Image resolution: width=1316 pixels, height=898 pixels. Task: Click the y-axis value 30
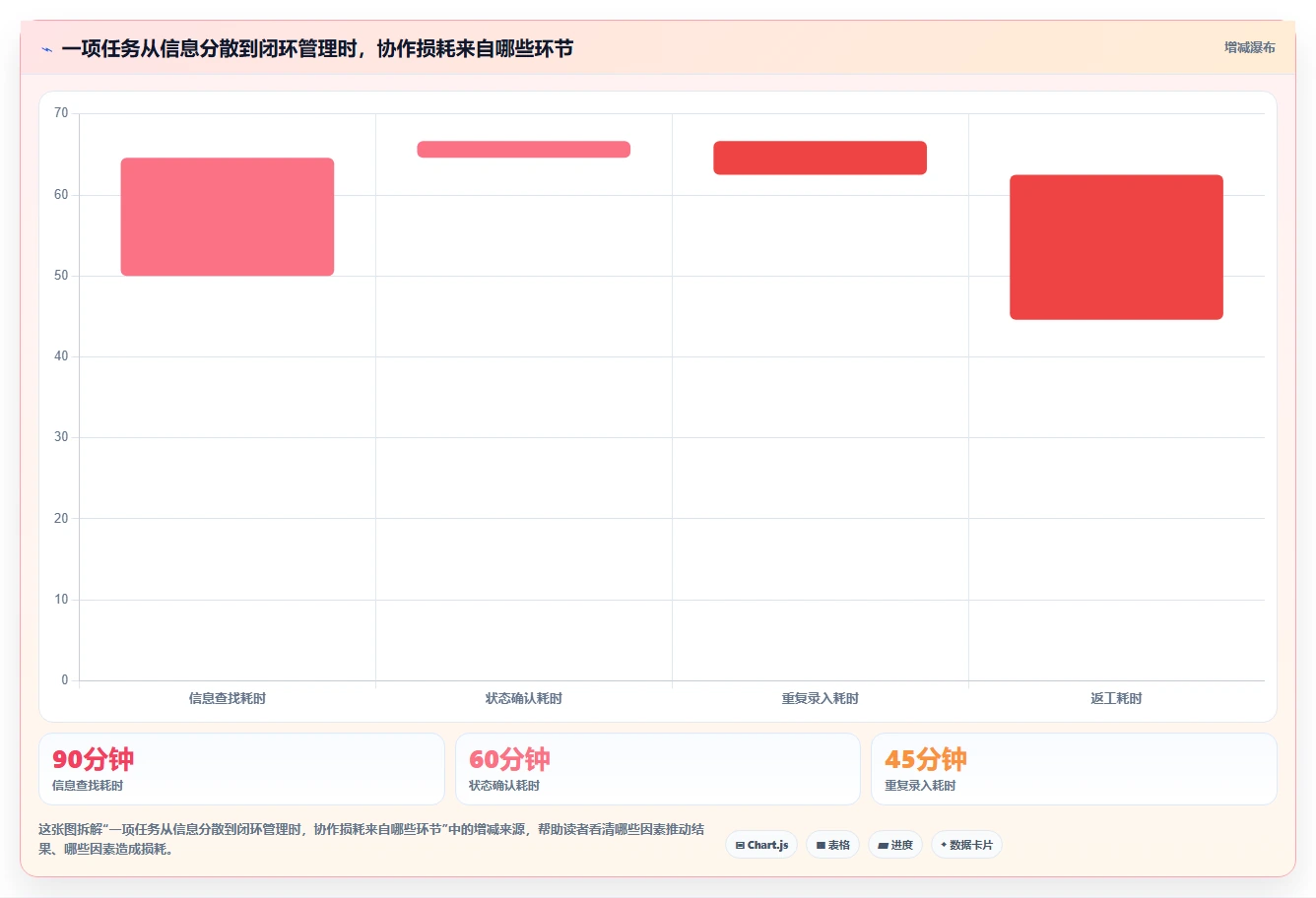61,437
